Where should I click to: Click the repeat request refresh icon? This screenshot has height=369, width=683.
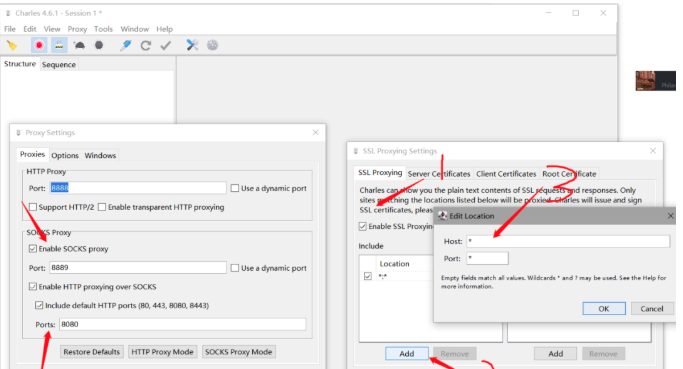pyautogui.click(x=145, y=45)
